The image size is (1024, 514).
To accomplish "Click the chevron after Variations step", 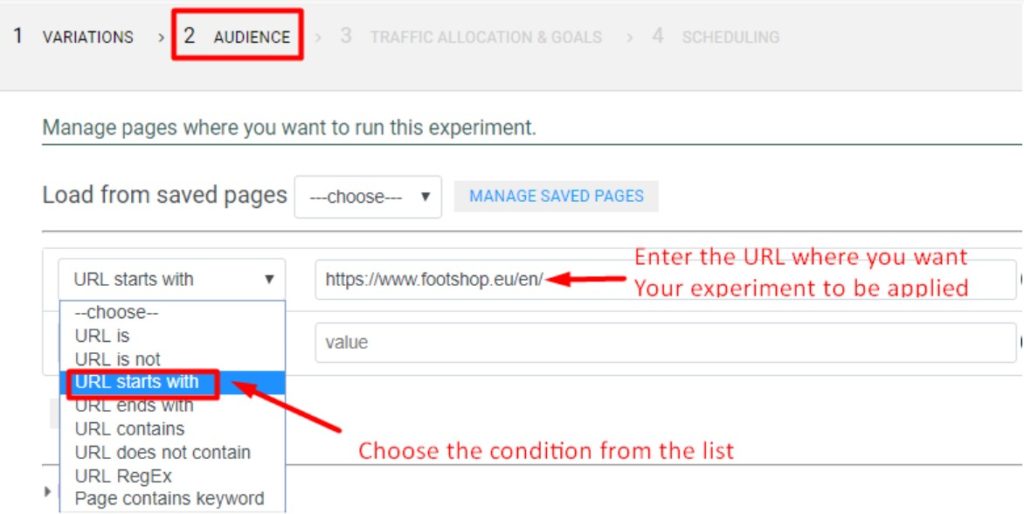I will (x=161, y=38).
